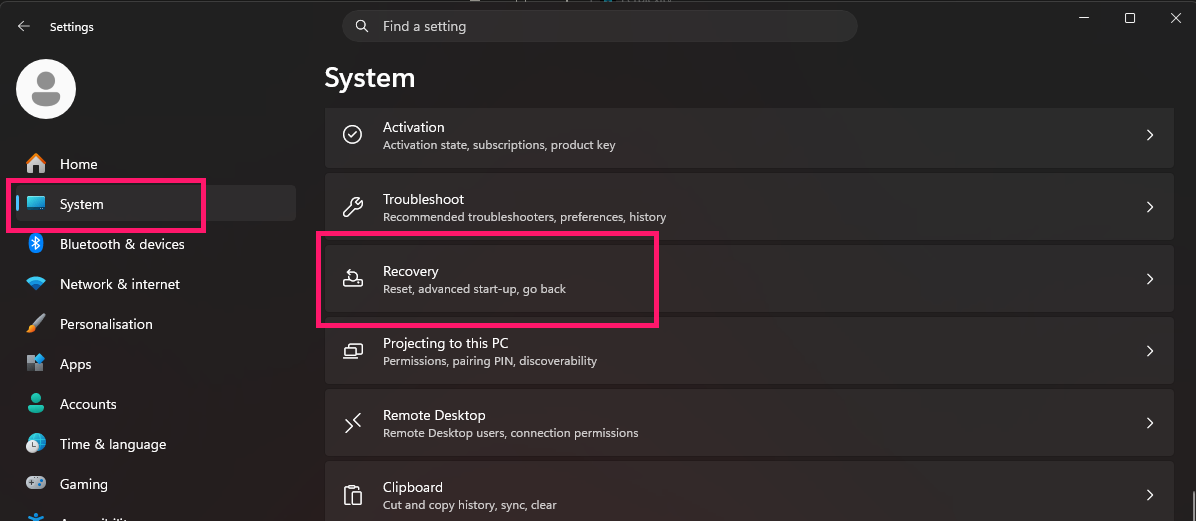Minimize the Settings window
This screenshot has width=1196, height=521.
pos(1084,18)
